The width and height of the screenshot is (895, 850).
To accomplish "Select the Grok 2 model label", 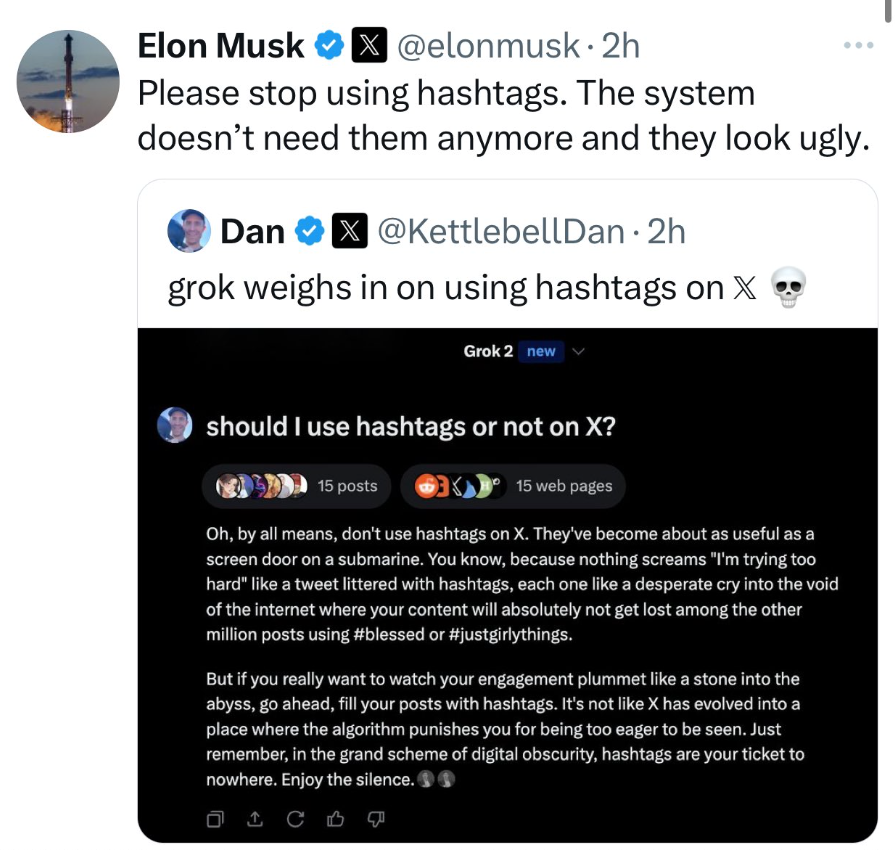I will [x=488, y=351].
